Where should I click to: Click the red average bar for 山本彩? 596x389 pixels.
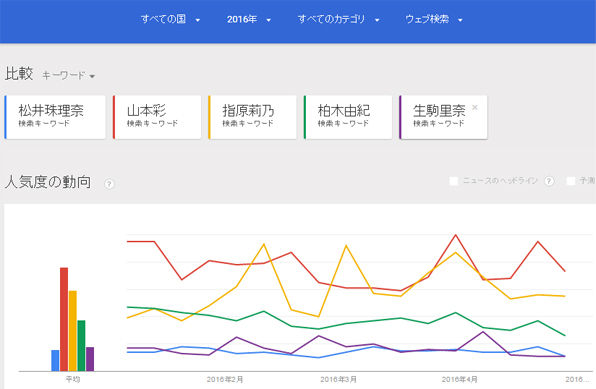click(64, 319)
